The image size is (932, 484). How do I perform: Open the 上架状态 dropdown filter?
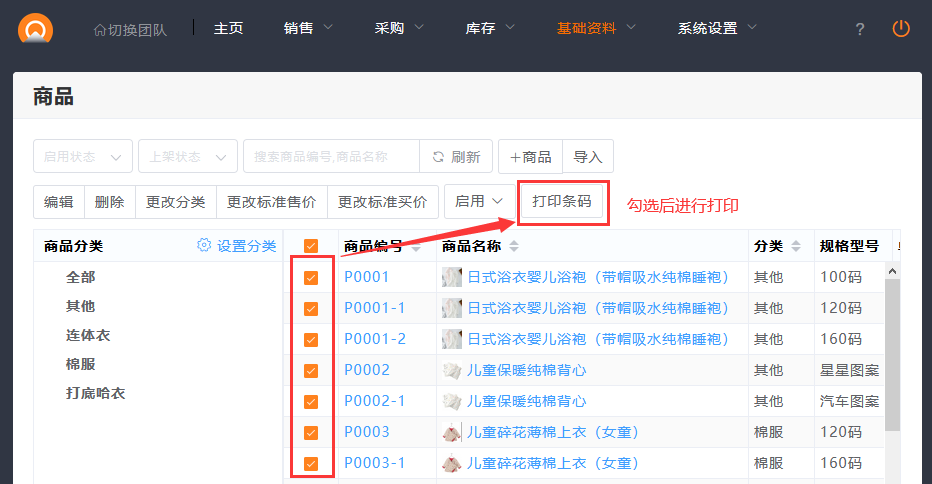pyautogui.click(x=188, y=157)
